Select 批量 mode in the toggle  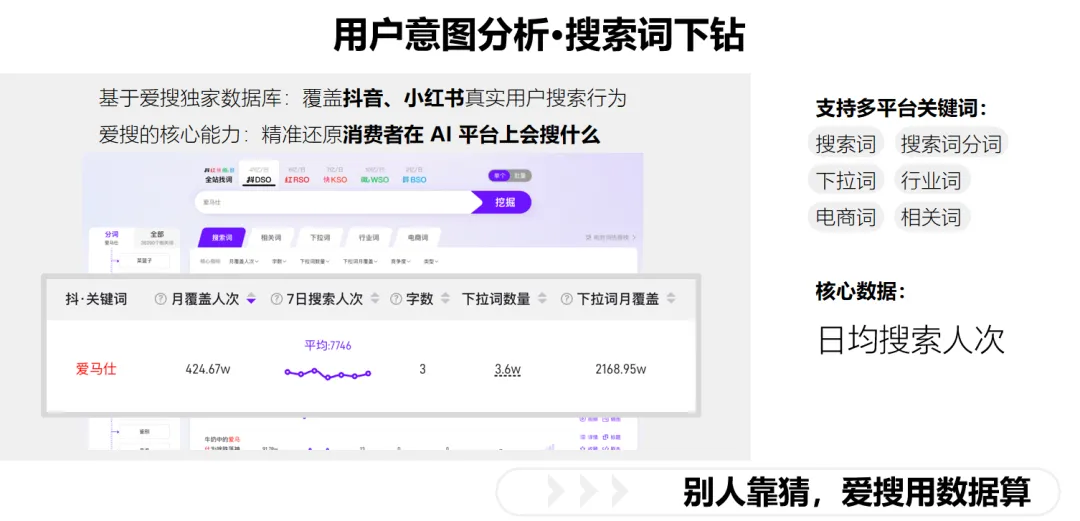click(521, 176)
